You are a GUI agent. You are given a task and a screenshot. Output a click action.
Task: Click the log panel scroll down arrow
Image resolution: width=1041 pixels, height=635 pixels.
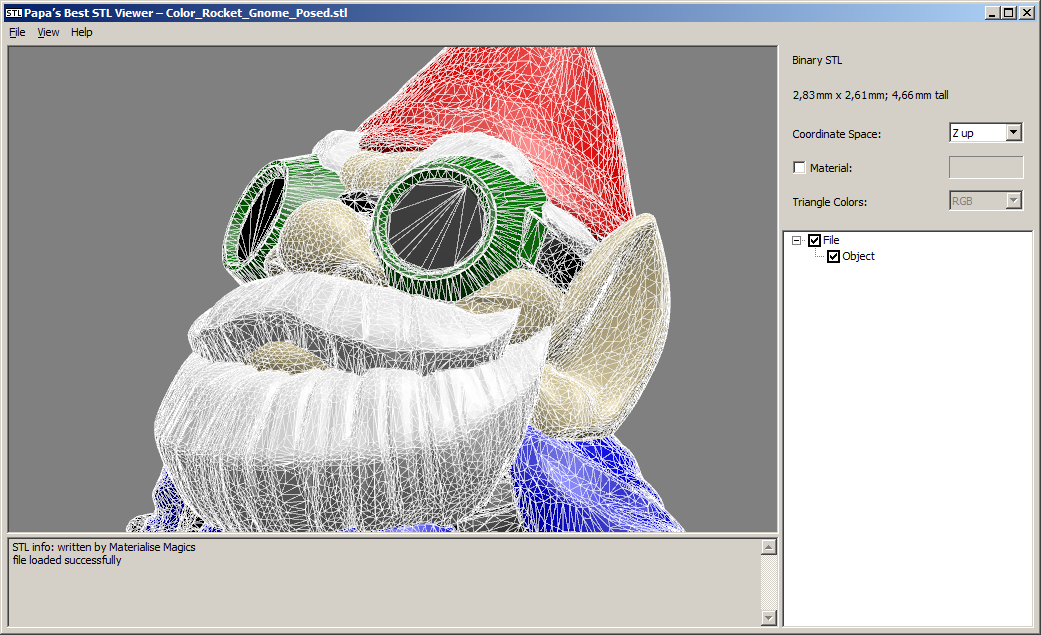[768, 618]
